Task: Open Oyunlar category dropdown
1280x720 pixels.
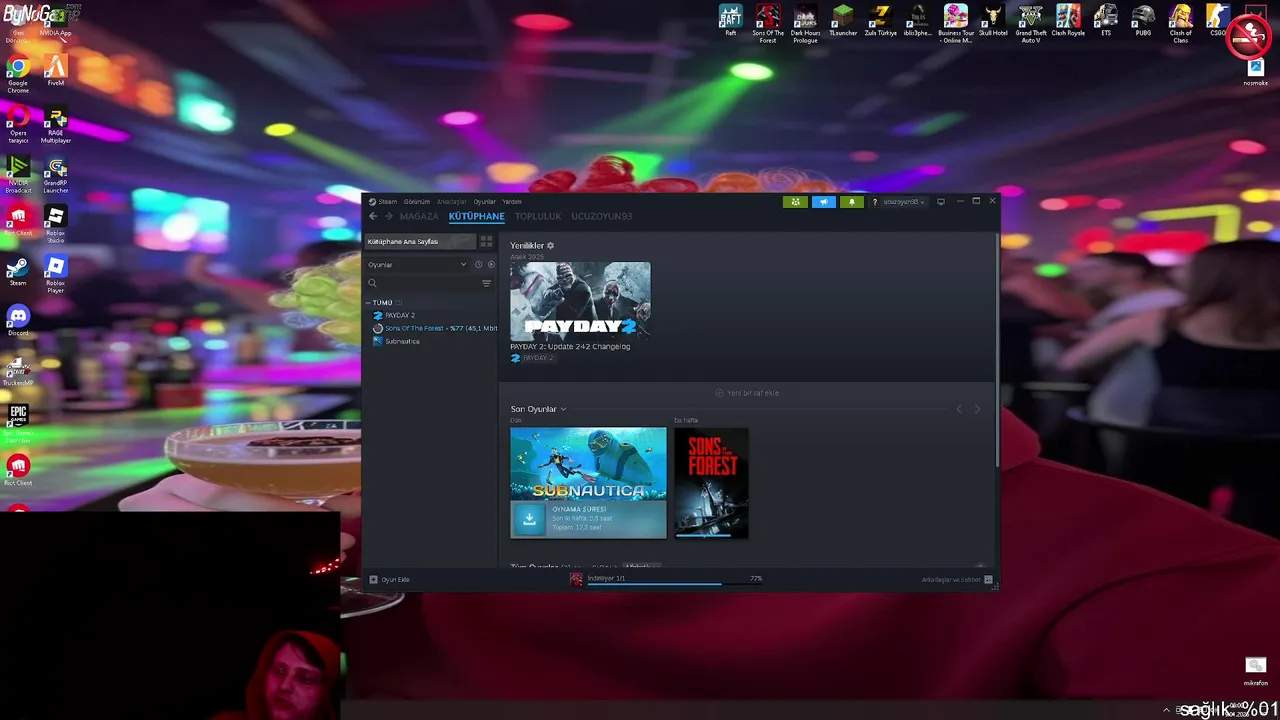Action: tap(417, 265)
